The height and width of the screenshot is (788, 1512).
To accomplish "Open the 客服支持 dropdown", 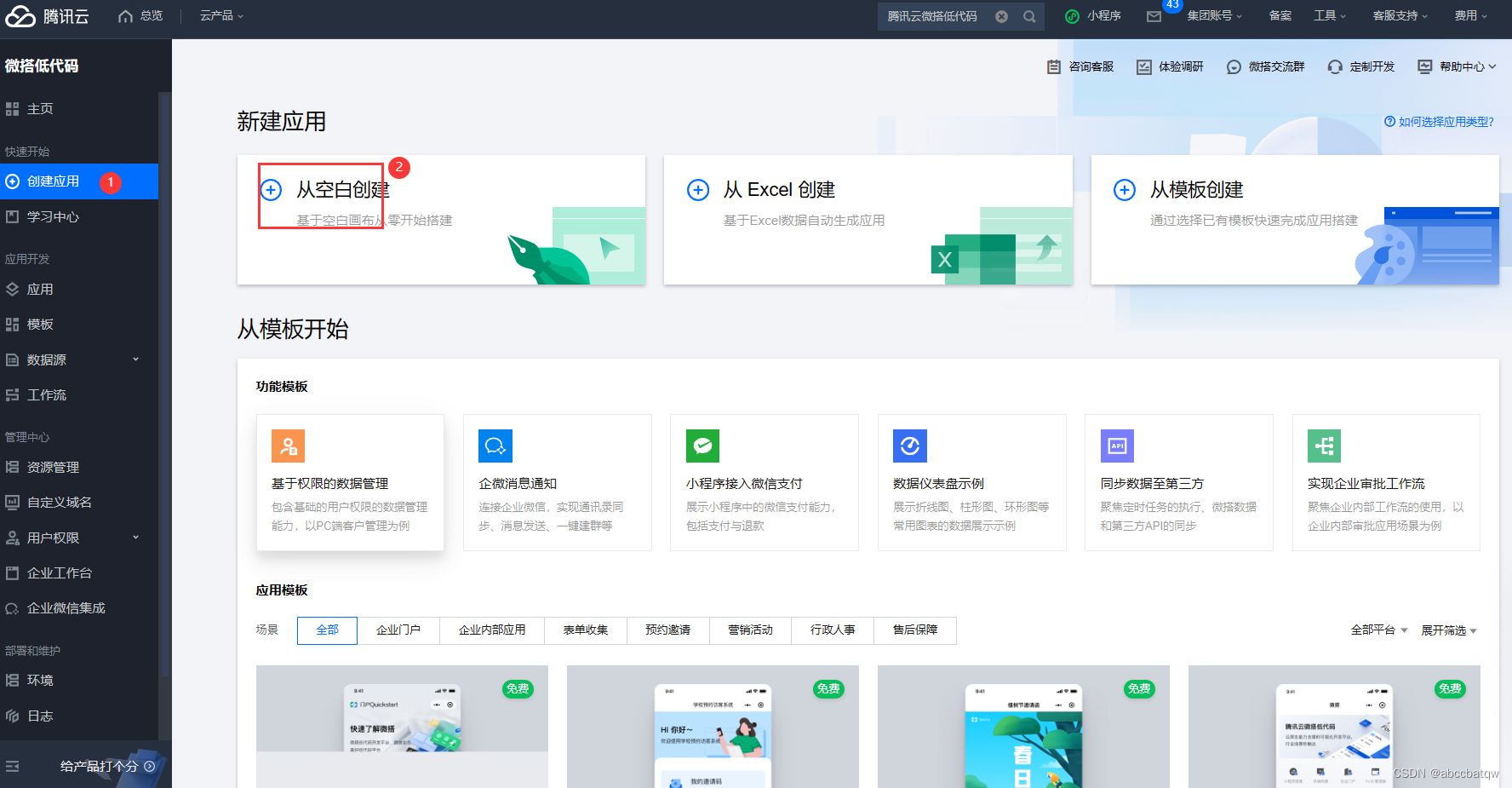I will [x=1400, y=16].
